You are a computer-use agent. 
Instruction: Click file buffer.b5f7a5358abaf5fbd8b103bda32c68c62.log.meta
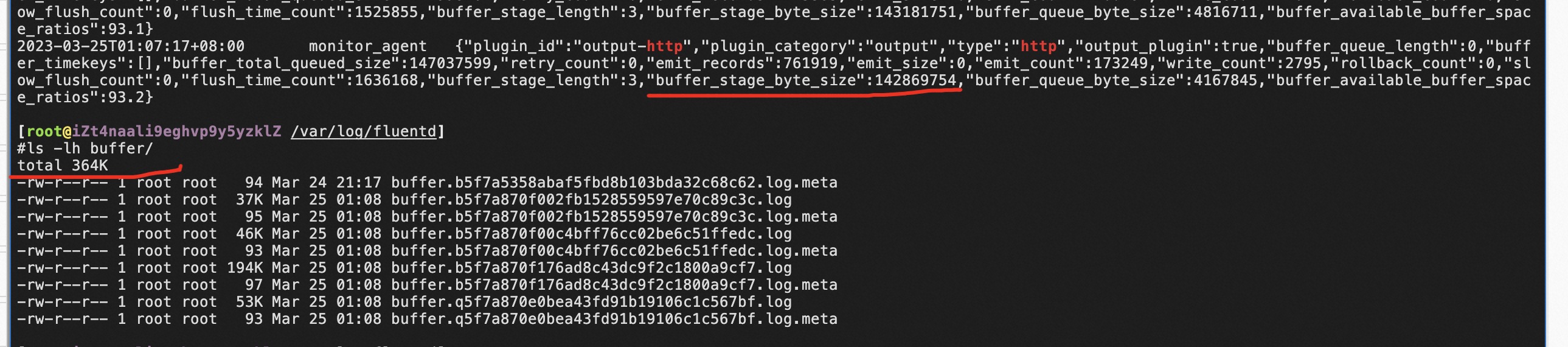[614, 183]
